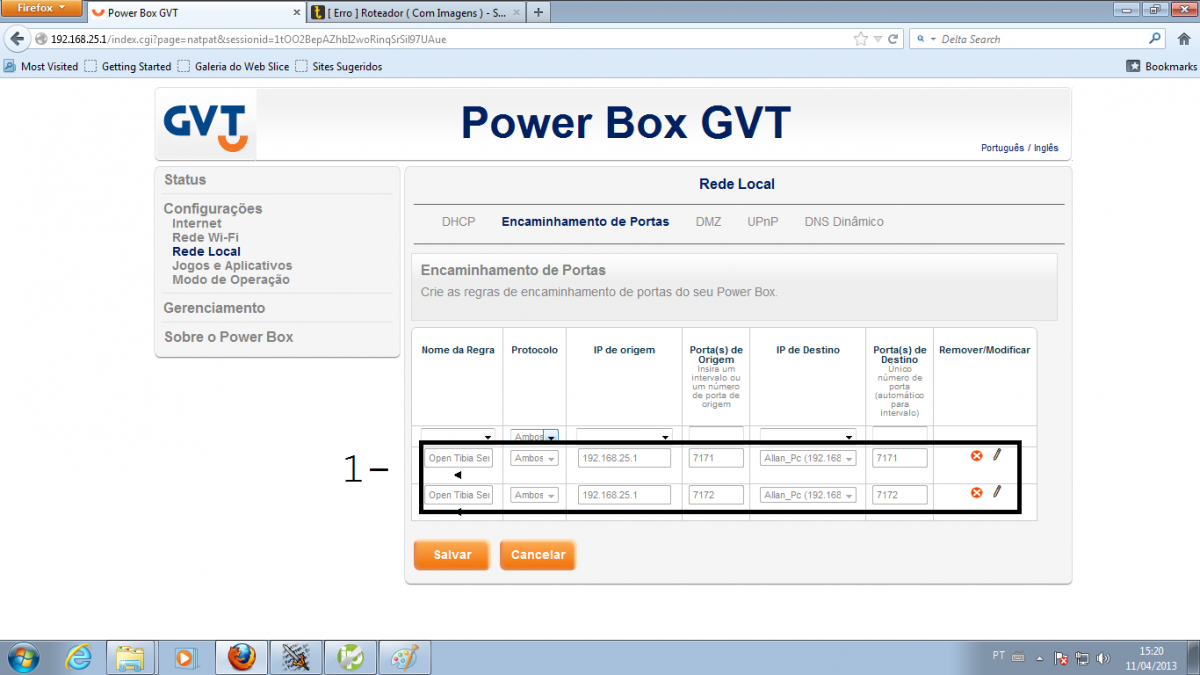The height and width of the screenshot is (675, 1200).
Task: Open the Getting Started bookmark
Action: pyautogui.click(x=128, y=66)
